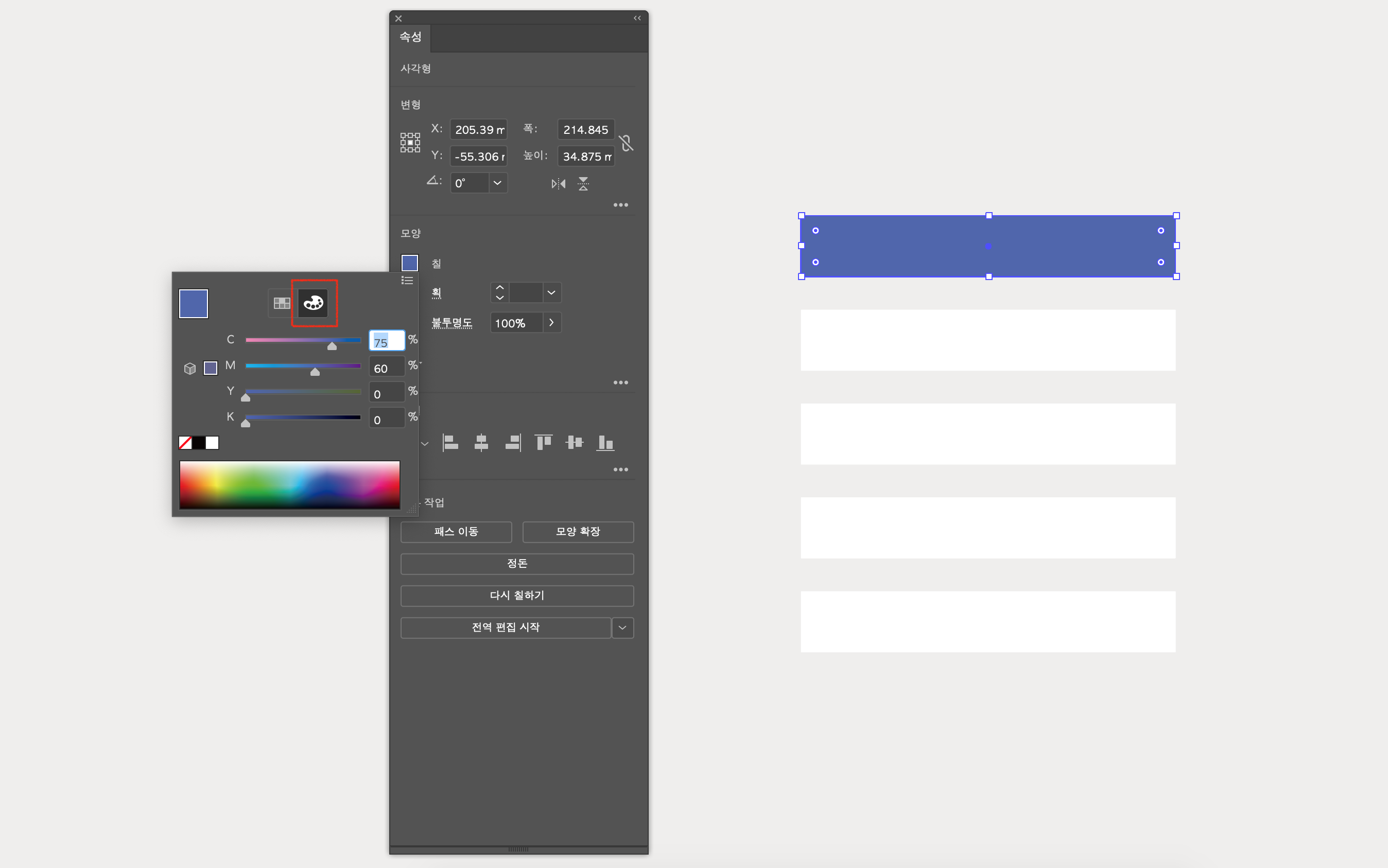
Task: Open rotation angle dropdown
Action: coord(497,183)
